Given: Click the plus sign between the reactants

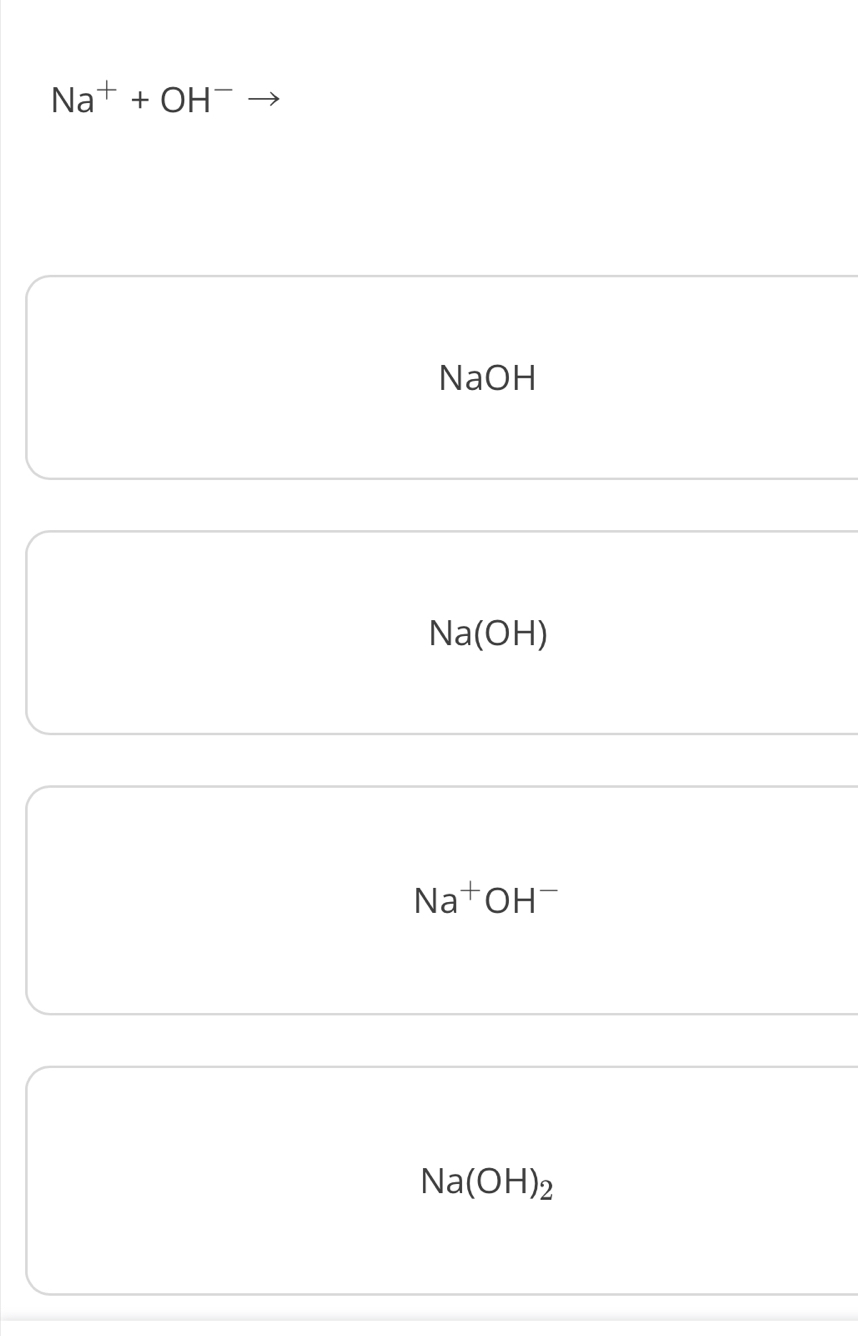Looking at the screenshot, I should pos(140,100).
